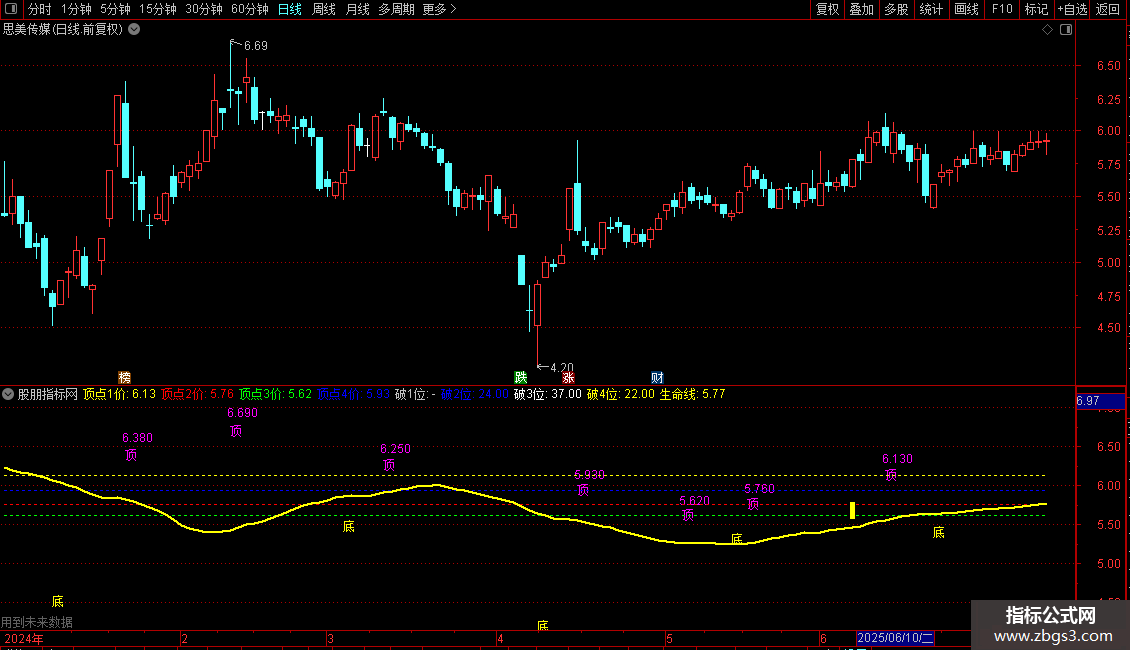The image size is (1130, 650).
Task: Click the 顶 marker labeled 6.690
Action: [236, 431]
